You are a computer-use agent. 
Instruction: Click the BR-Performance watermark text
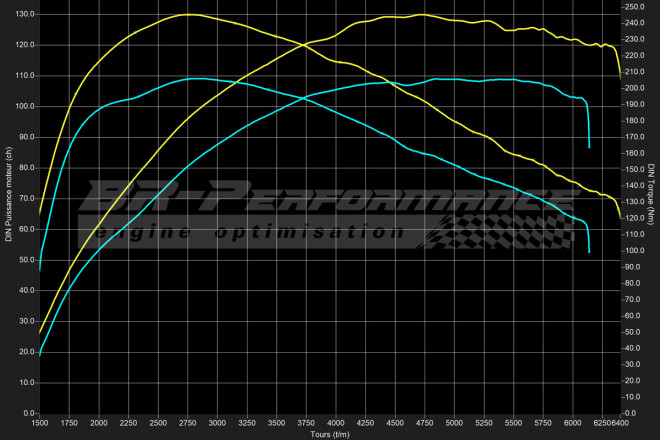pyautogui.click(x=320, y=197)
